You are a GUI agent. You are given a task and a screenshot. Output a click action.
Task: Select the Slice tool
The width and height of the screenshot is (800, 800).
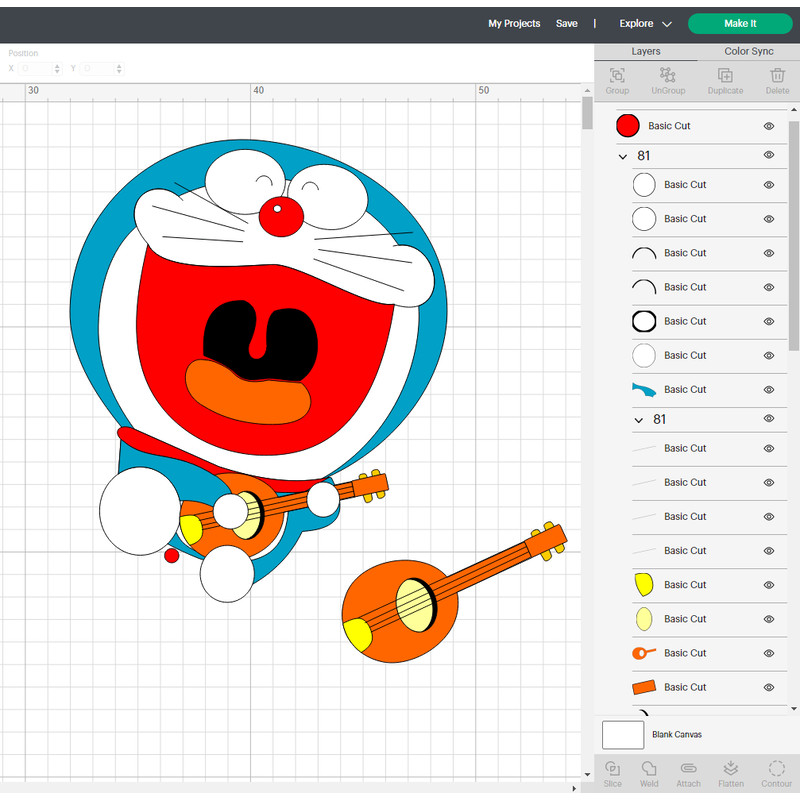click(613, 772)
